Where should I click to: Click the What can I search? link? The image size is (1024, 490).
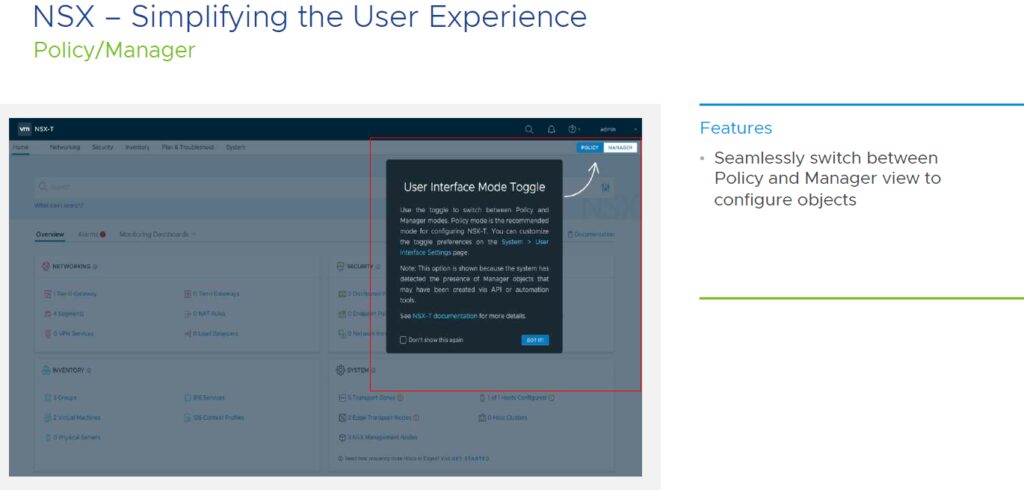tap(59, 205)
